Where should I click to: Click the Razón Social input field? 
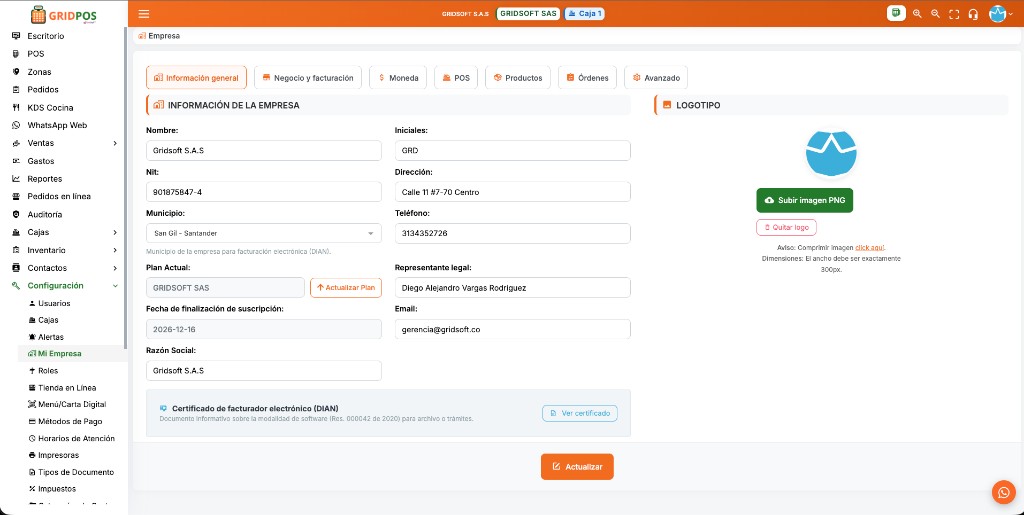pos(264,371)
